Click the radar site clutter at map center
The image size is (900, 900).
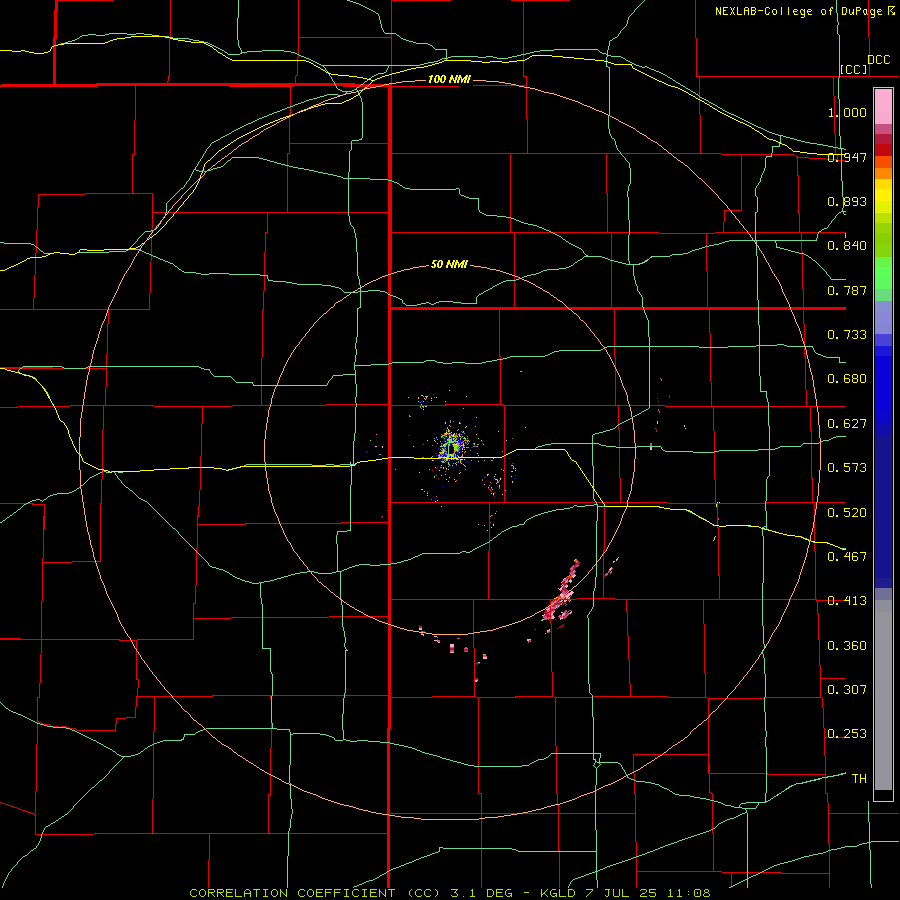coord(452,448)
